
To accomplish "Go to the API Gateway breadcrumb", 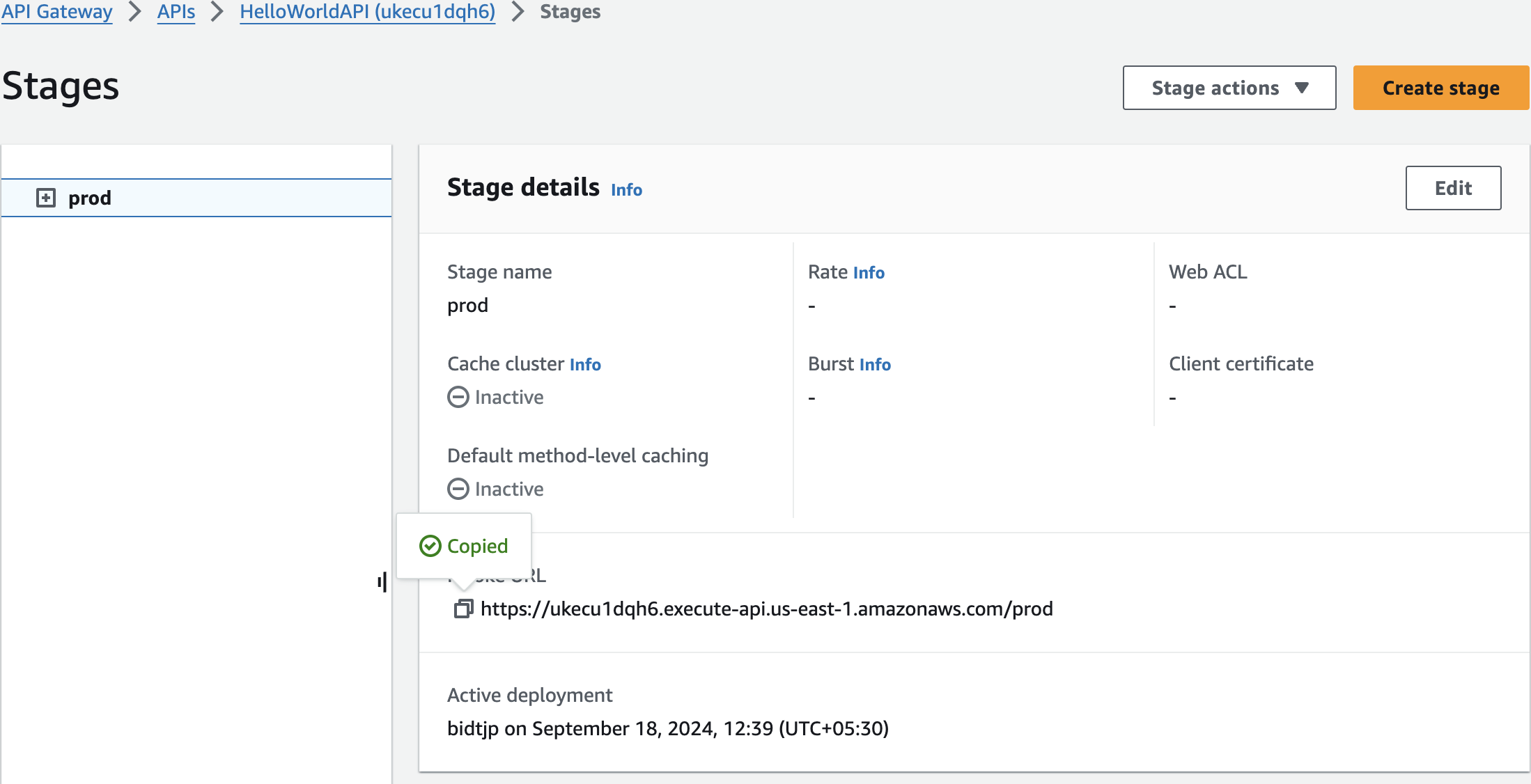I will (57, 12).
